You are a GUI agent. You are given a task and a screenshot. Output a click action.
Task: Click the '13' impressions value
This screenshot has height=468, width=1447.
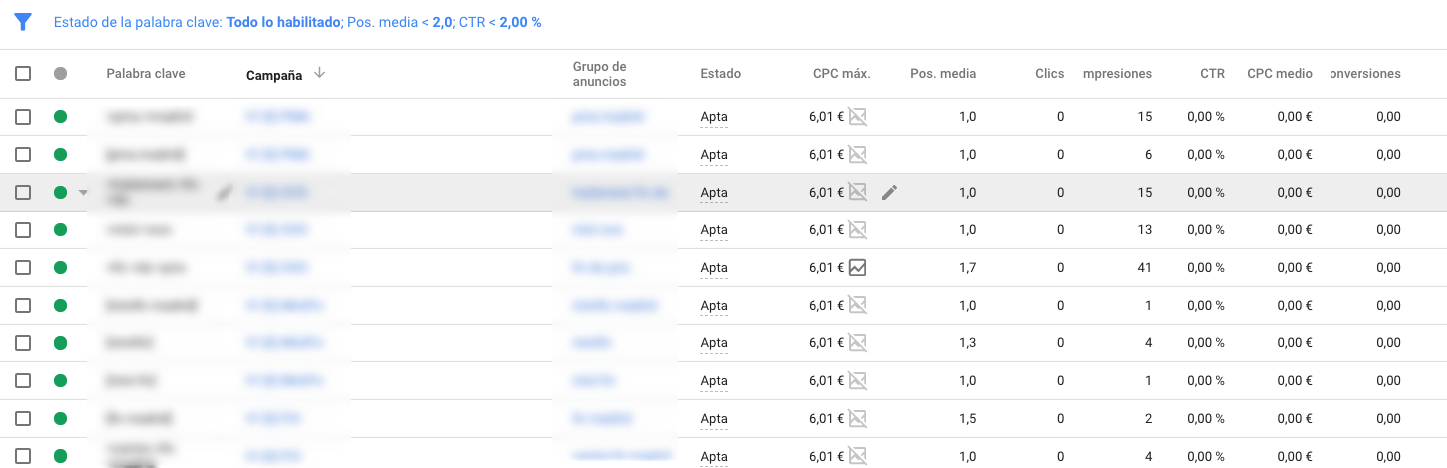pos(1145,230)
